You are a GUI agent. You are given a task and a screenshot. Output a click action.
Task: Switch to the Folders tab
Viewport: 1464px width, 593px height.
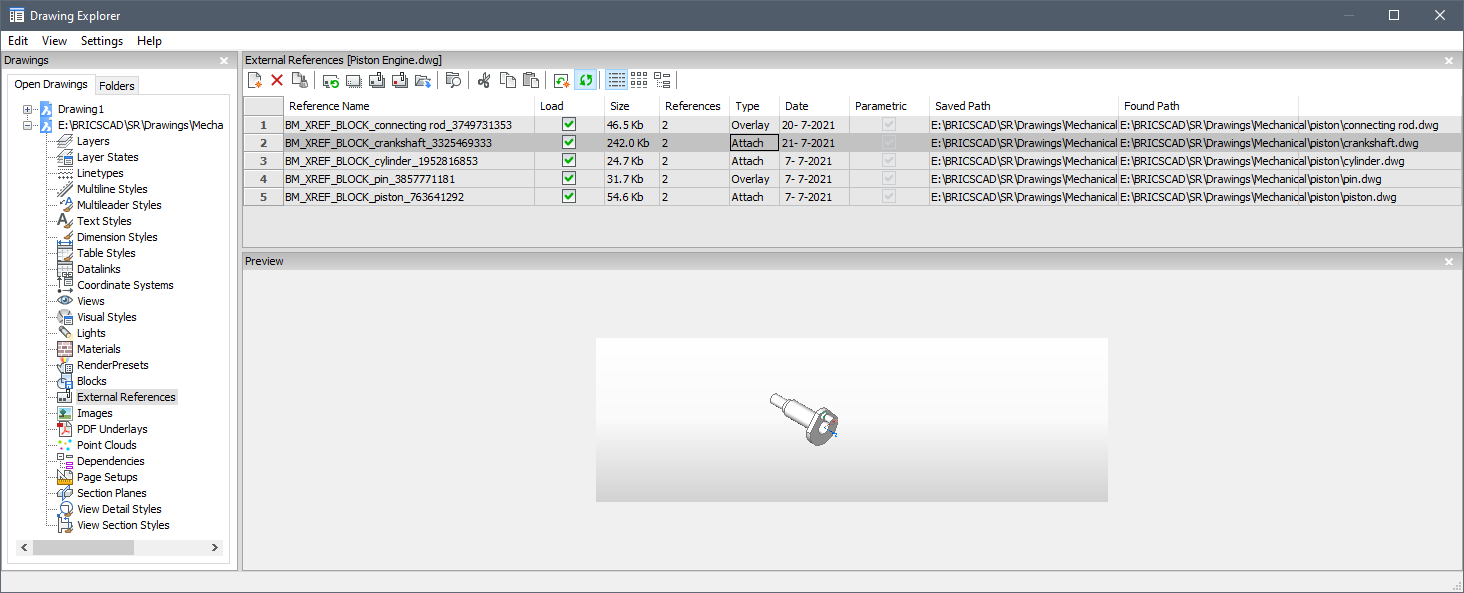(x=117, y=86)
